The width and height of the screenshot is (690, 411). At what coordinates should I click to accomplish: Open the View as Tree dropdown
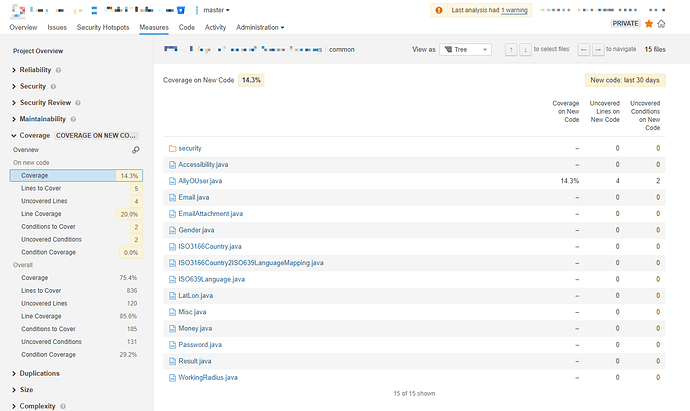coord(468,48)
